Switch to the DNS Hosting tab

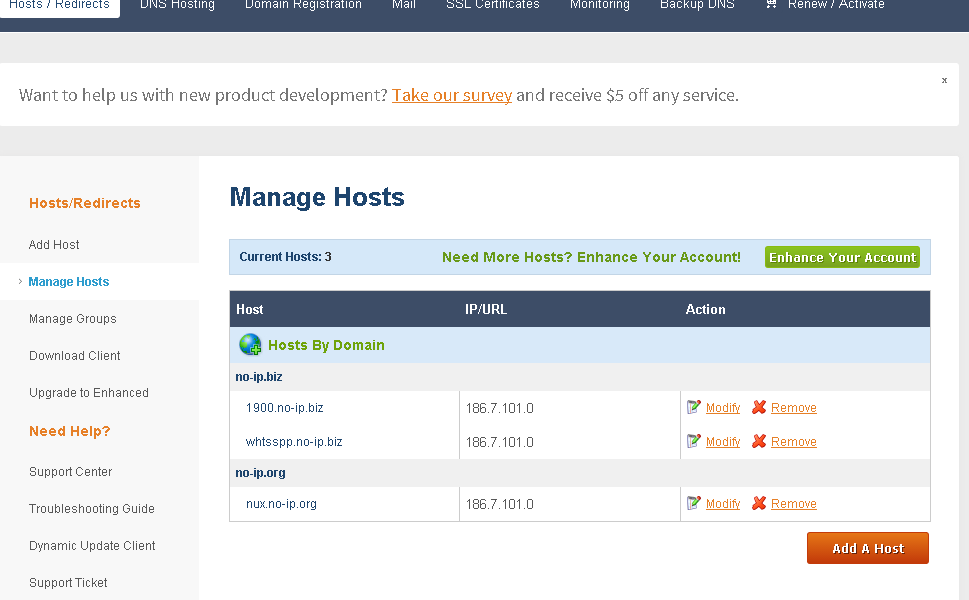[177, 5]
